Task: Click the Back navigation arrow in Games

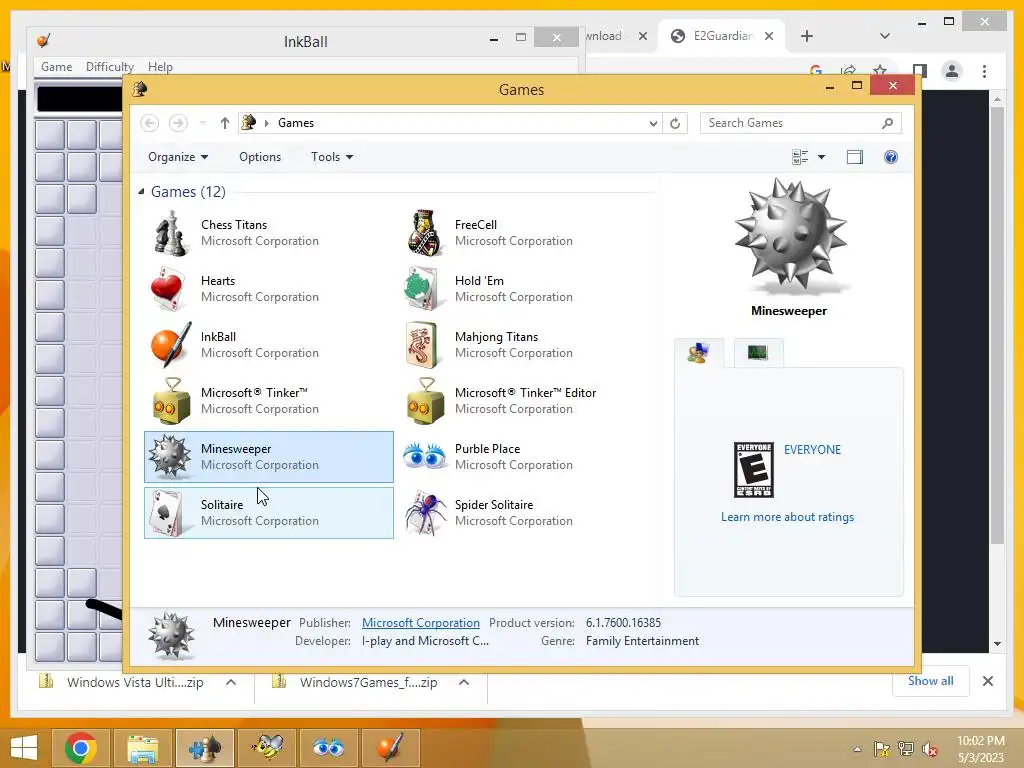Action: (x=150, y=123)
